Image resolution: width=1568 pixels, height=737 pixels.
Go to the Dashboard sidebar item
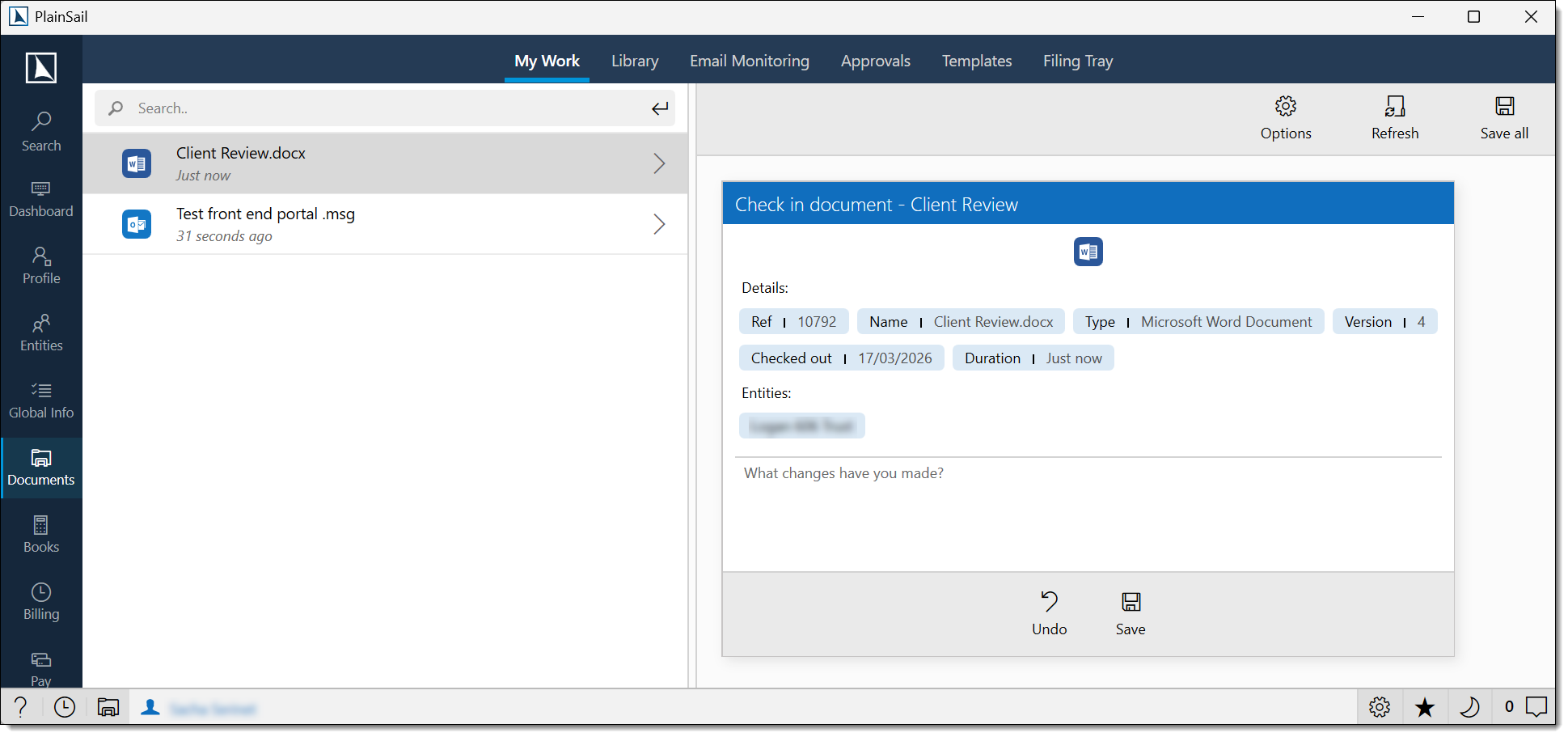pyautogui.click(x=41, y=199)
